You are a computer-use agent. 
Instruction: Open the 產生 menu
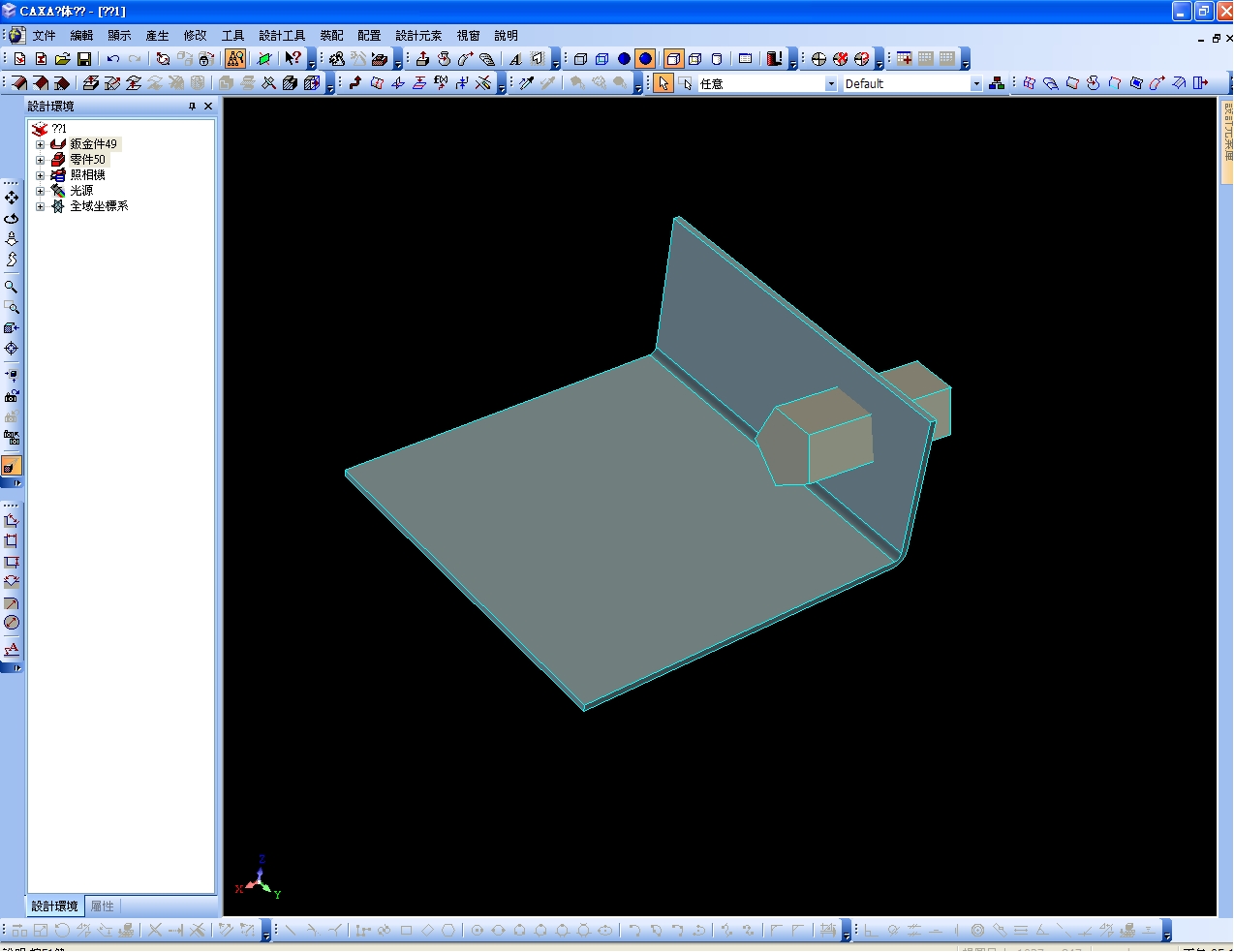click(x=157, y=36)
